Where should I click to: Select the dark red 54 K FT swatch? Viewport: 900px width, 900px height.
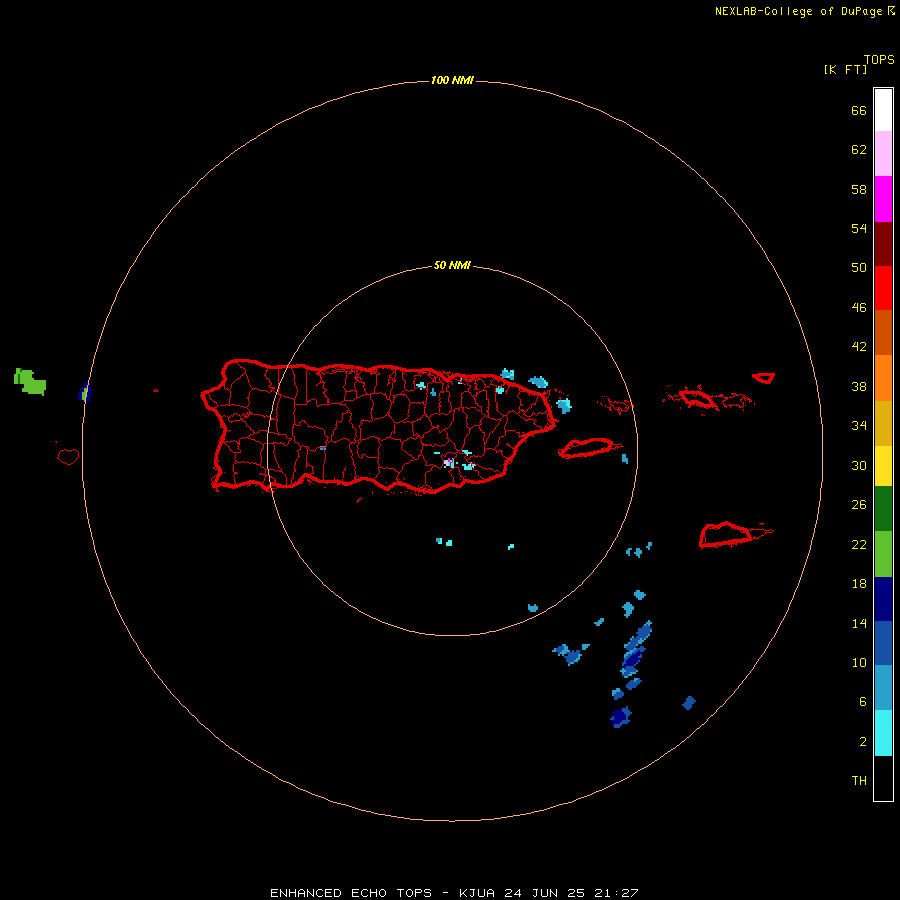tap(883, 243)
